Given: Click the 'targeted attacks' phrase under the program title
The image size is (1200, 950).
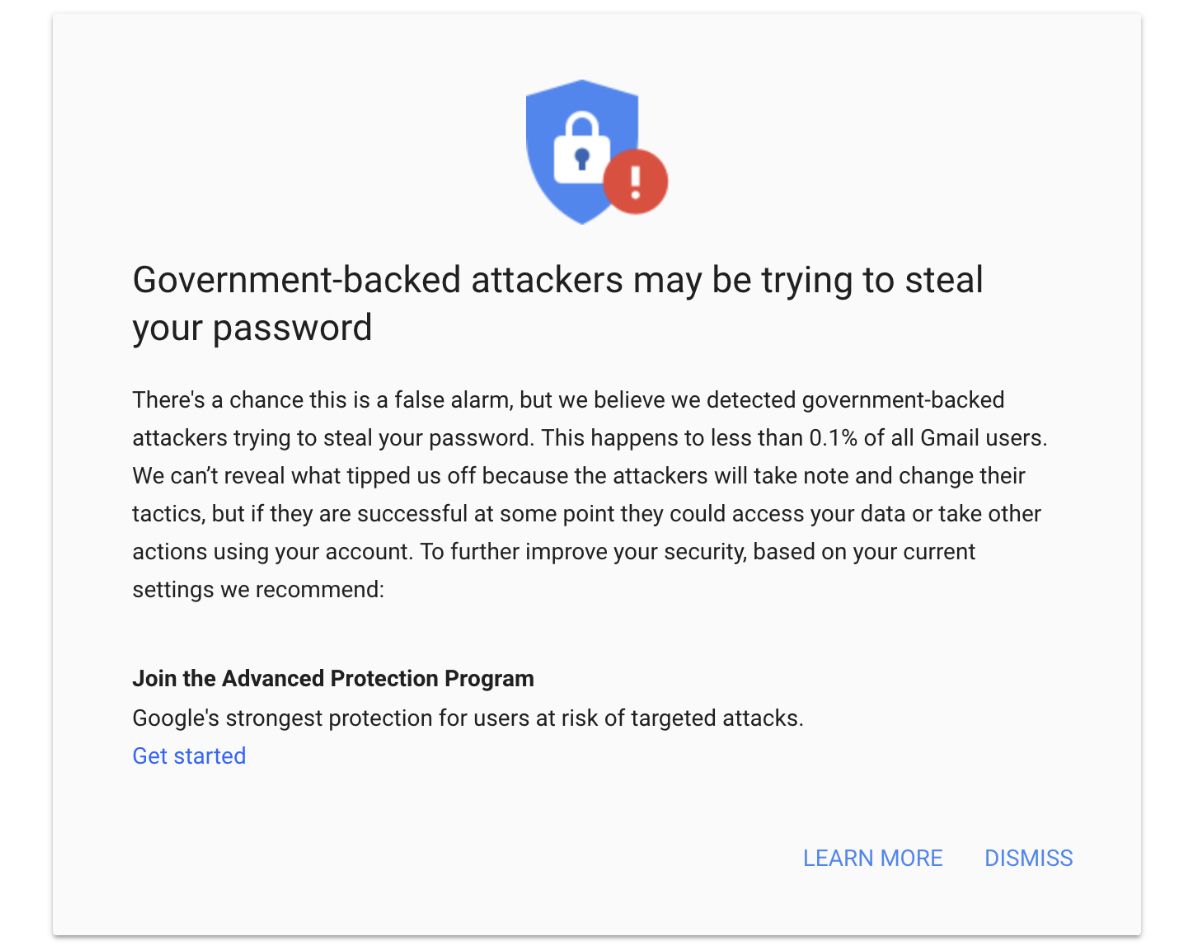Looking at the screenshot, I should [x=718, y=718].
